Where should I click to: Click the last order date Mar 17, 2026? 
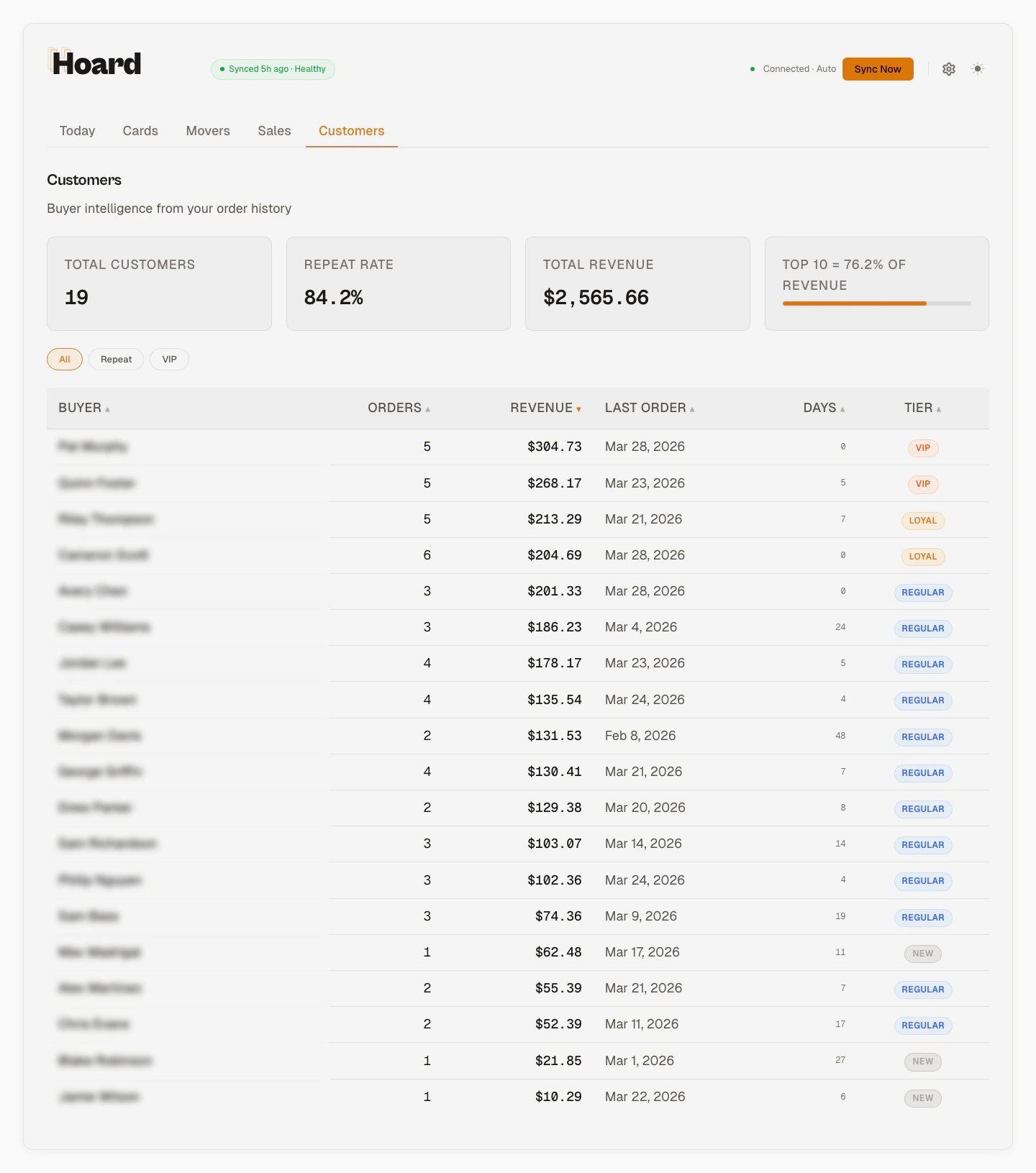[x=642, y=952]
